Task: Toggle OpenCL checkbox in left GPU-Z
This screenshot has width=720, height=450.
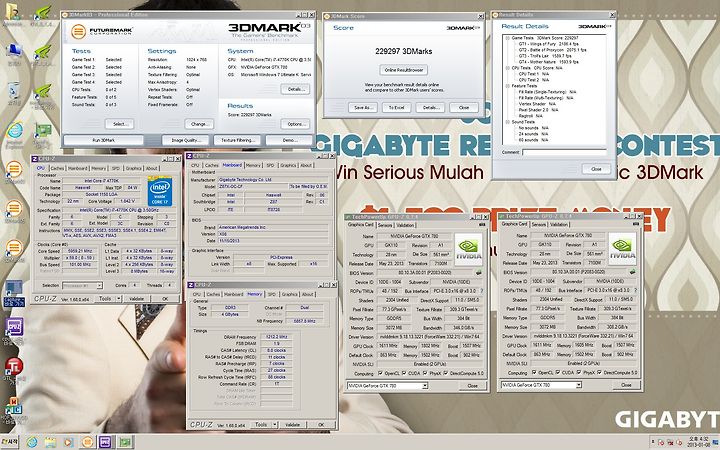Action: (x=380, y=373)
